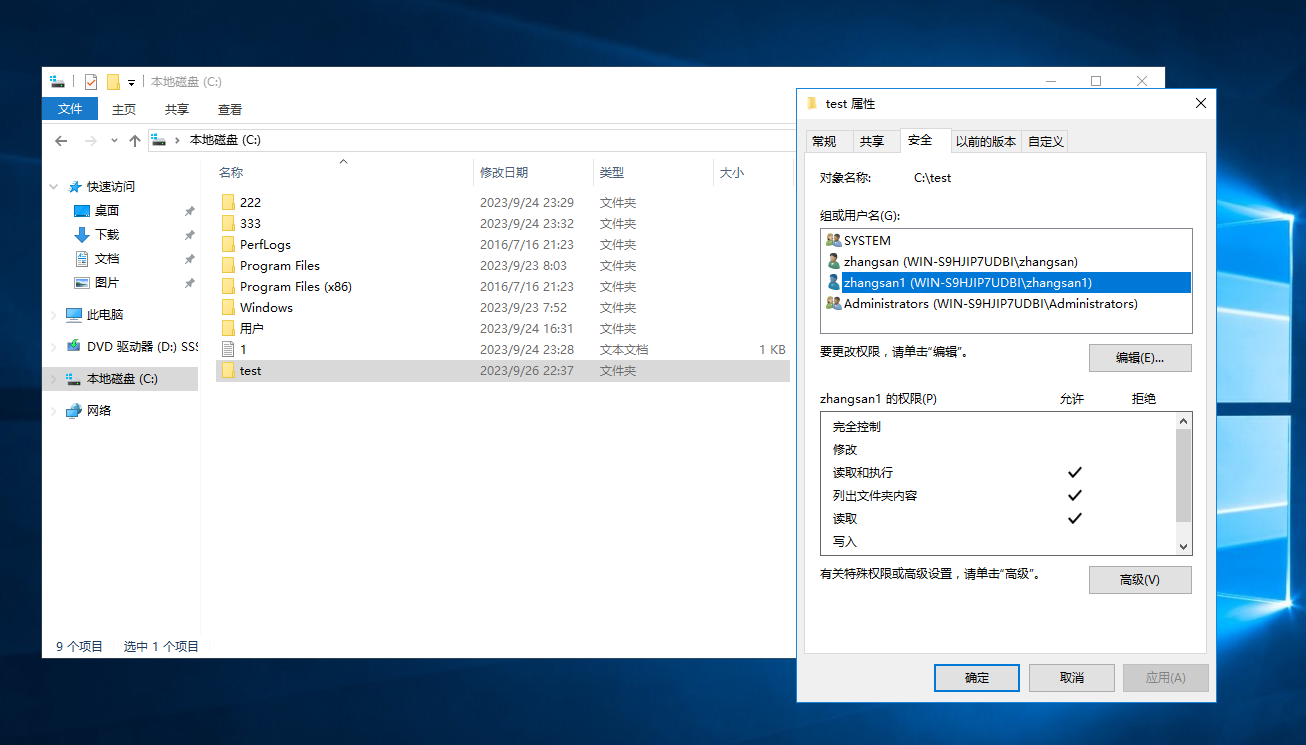
Task: Click the 完全控制 permission row label
Action: pos(857,427)
